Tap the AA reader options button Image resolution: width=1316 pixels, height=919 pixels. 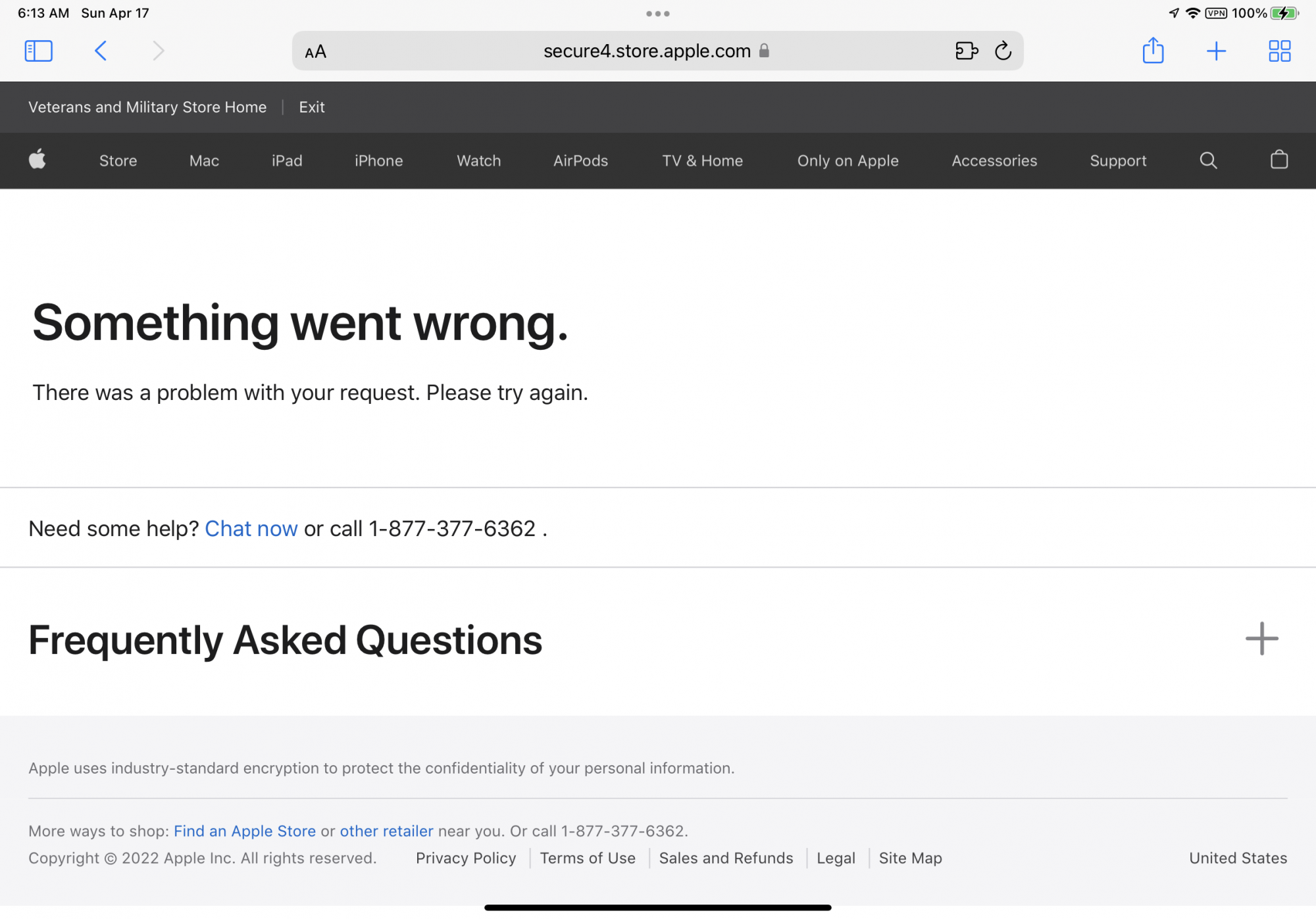pos(315,51)
